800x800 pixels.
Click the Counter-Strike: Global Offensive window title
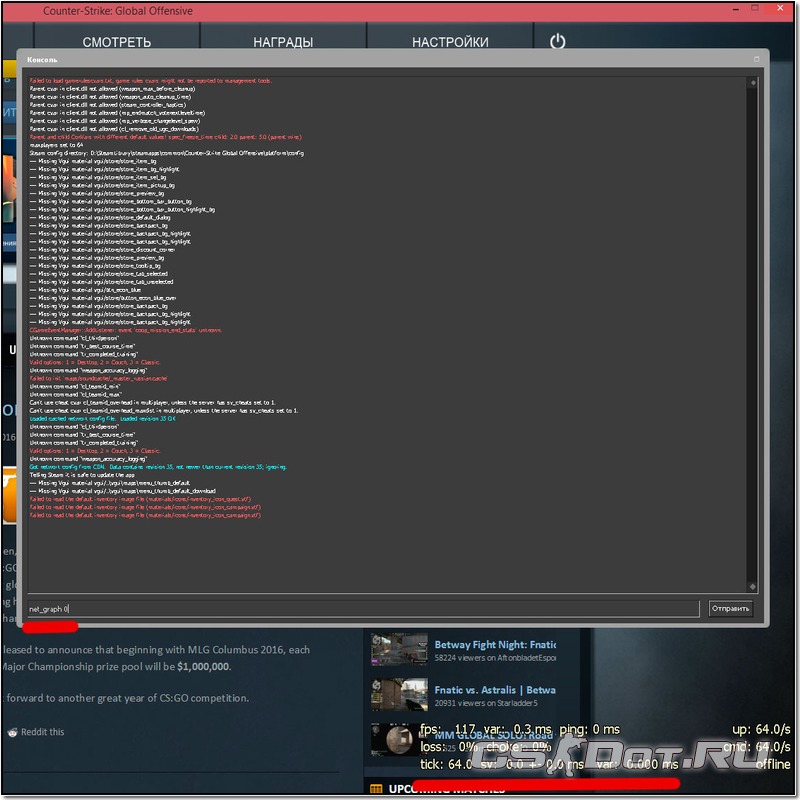118,11
